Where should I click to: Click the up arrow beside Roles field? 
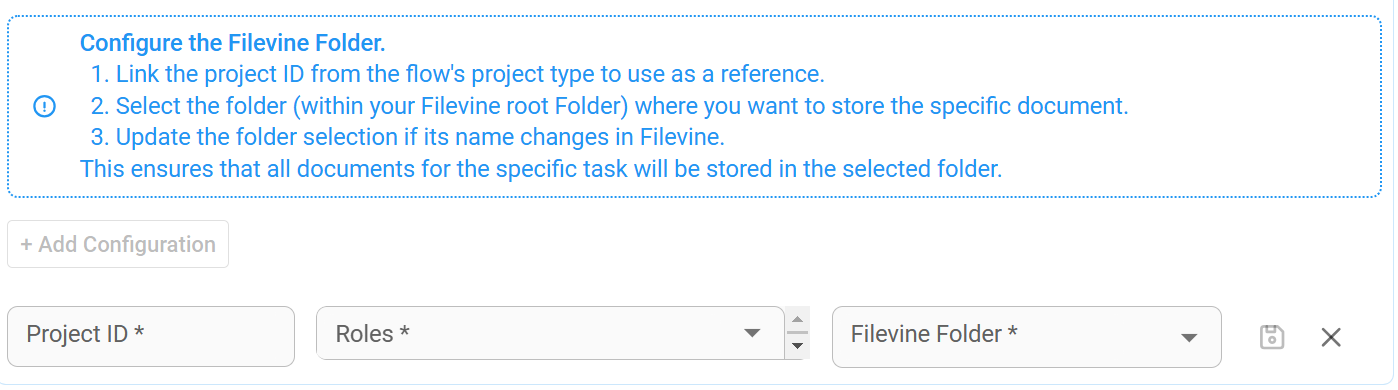[797, 321]
